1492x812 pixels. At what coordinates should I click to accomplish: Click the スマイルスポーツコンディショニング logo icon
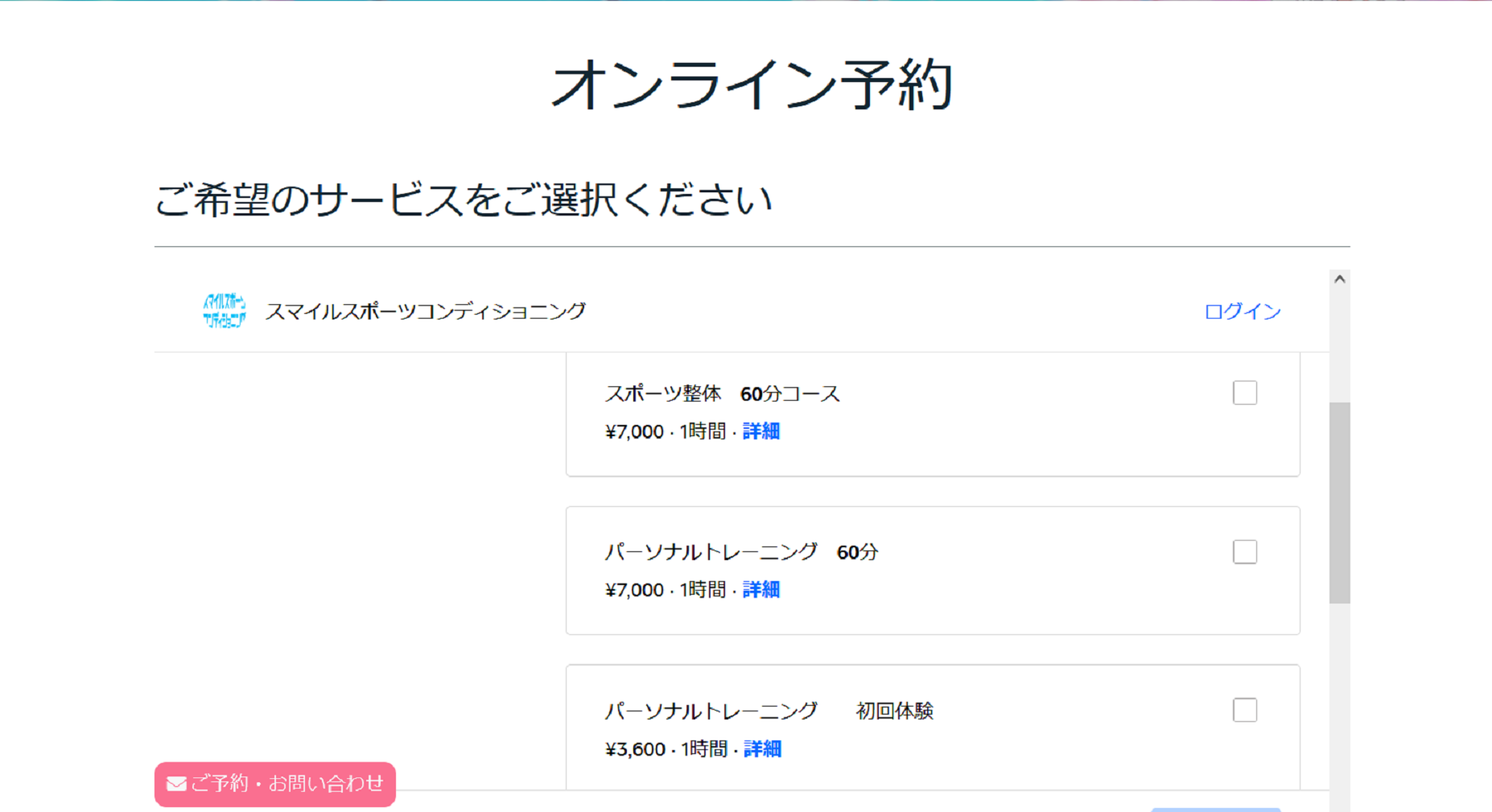click(x=226, y=311)
